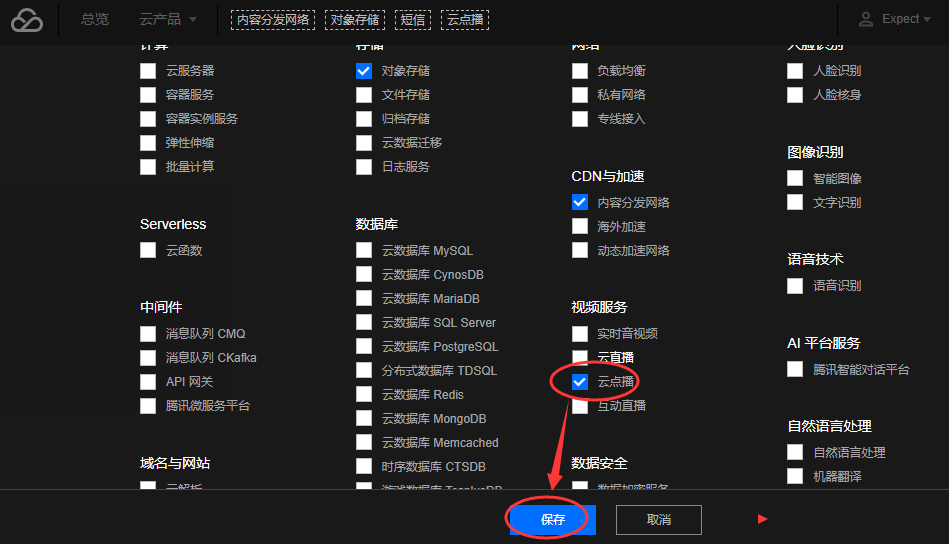Viewport: 949px width, 544px height.
Task: Click the Tencent Cloud logo icon
Action: [x=27, y=19]
